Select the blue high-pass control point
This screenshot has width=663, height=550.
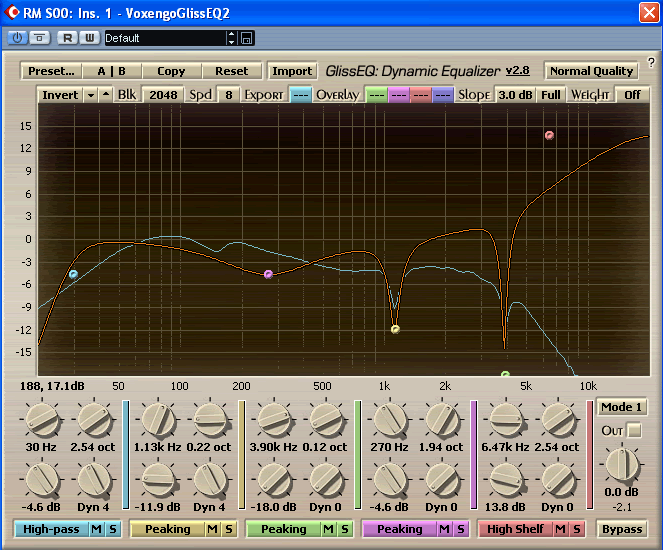74,274
